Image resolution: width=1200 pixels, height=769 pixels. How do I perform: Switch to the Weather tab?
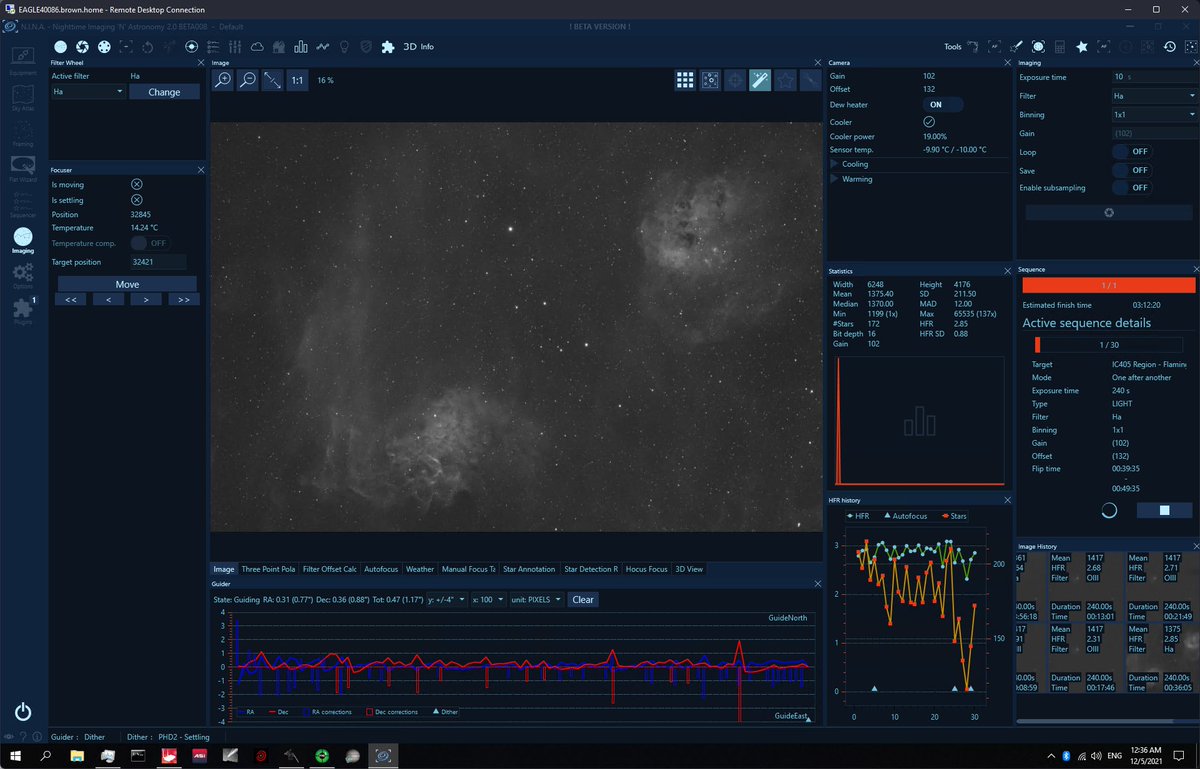pyautogui.click(x=420, y=569)
